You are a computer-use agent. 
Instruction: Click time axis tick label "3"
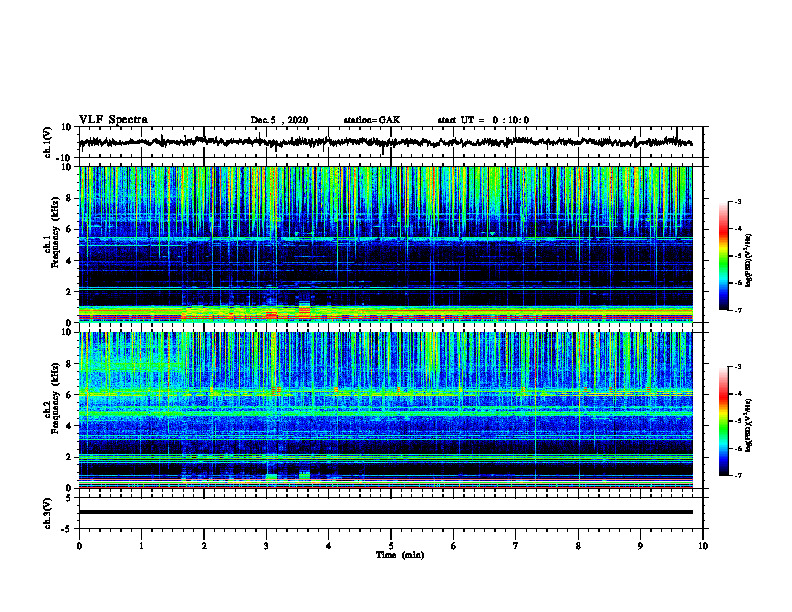click(x=266, y=546)
